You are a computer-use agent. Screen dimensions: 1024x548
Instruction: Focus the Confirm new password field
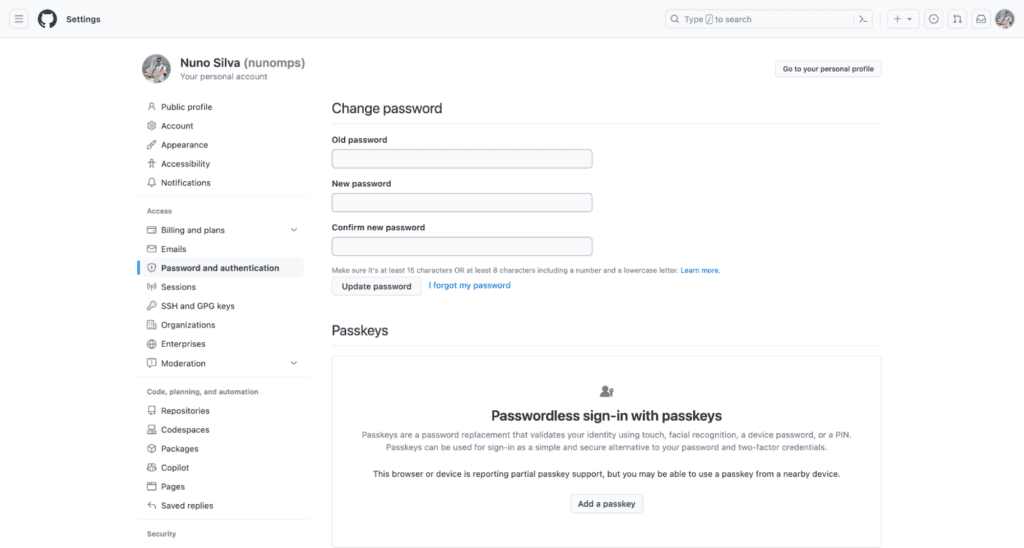pyautogui.click(x=462, y=246)
